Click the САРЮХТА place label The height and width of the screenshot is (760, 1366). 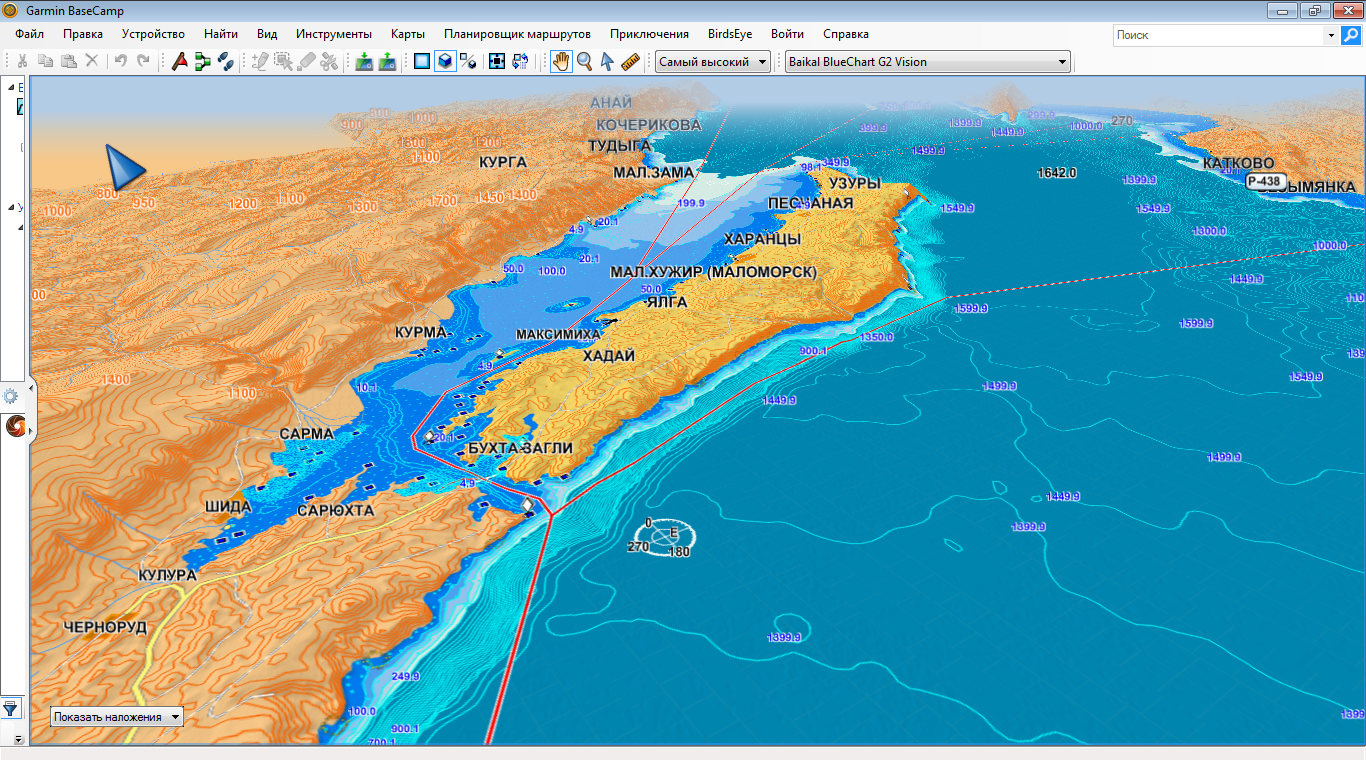[336, 510]
